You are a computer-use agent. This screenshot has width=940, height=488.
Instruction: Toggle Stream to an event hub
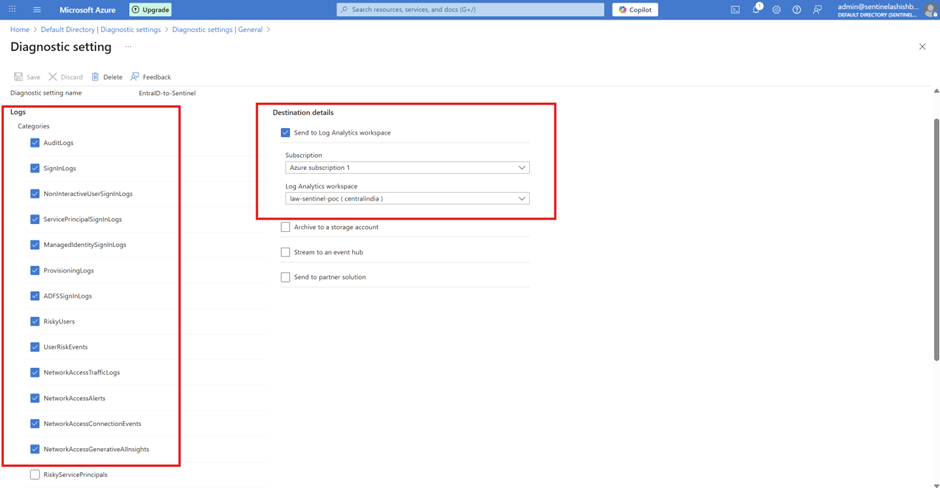pyautogui.click(x=286, y=252)
